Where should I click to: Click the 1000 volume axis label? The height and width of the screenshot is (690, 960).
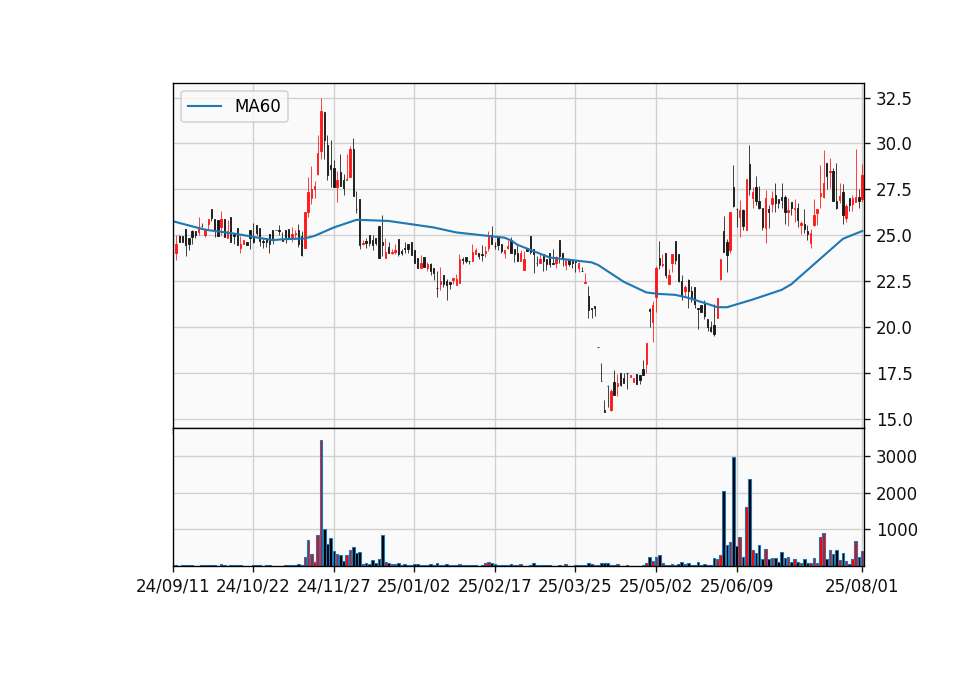(x=897, y=530)
